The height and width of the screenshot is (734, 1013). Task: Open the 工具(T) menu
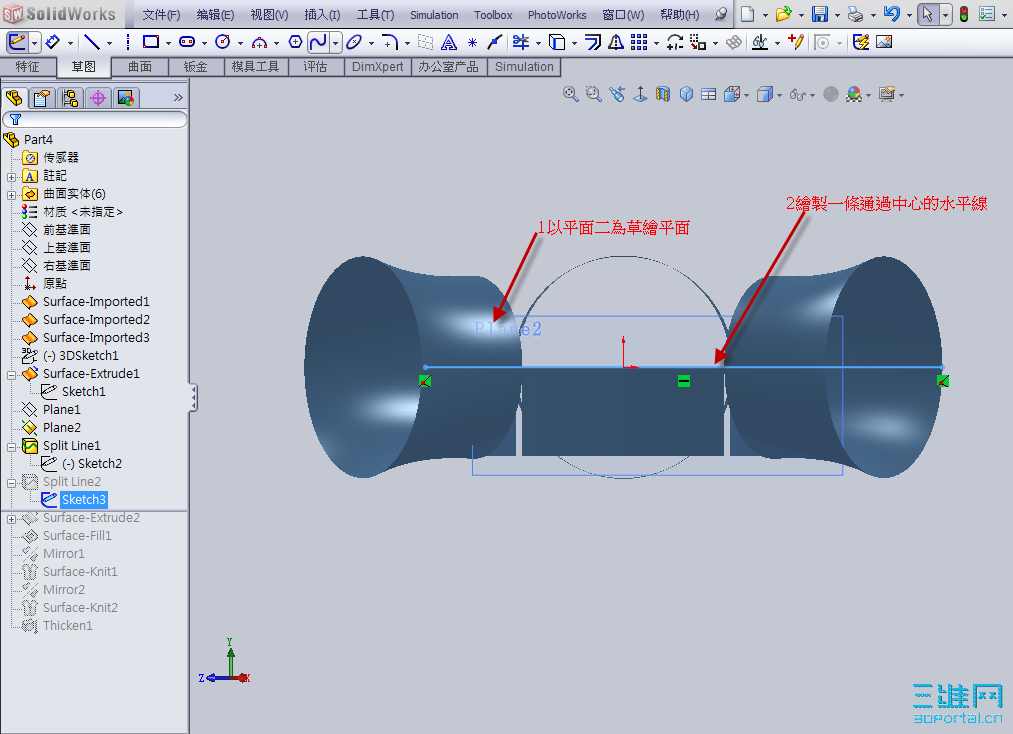tap(375, 15)
